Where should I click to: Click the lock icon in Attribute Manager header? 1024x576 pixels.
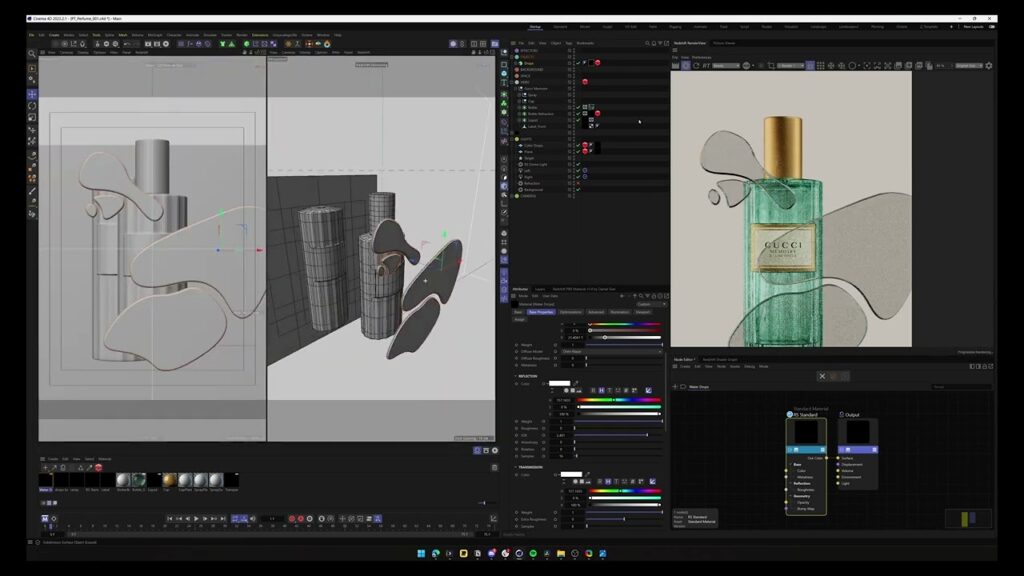[655, 296]
